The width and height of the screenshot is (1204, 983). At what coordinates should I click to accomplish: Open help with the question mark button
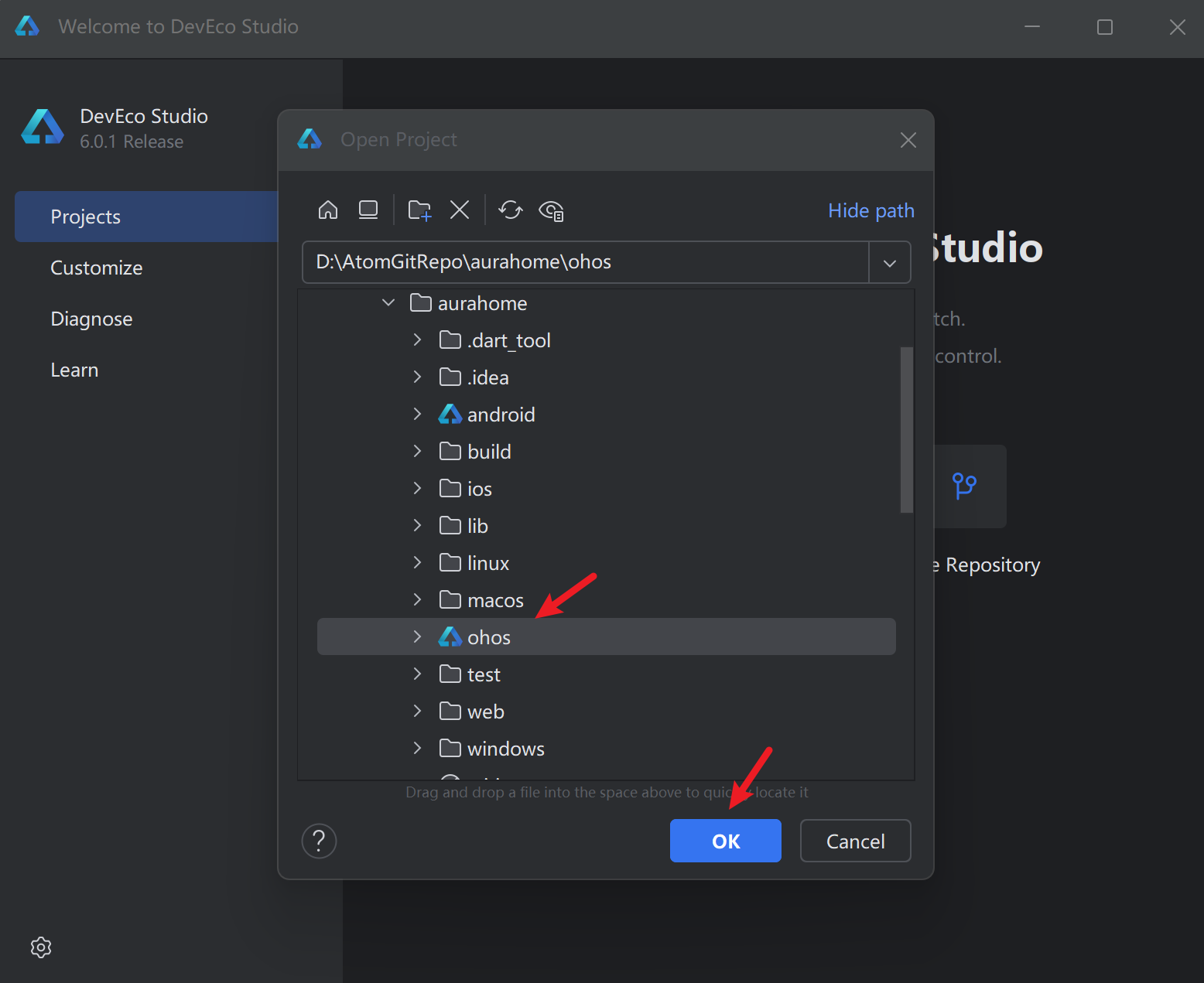319,841
